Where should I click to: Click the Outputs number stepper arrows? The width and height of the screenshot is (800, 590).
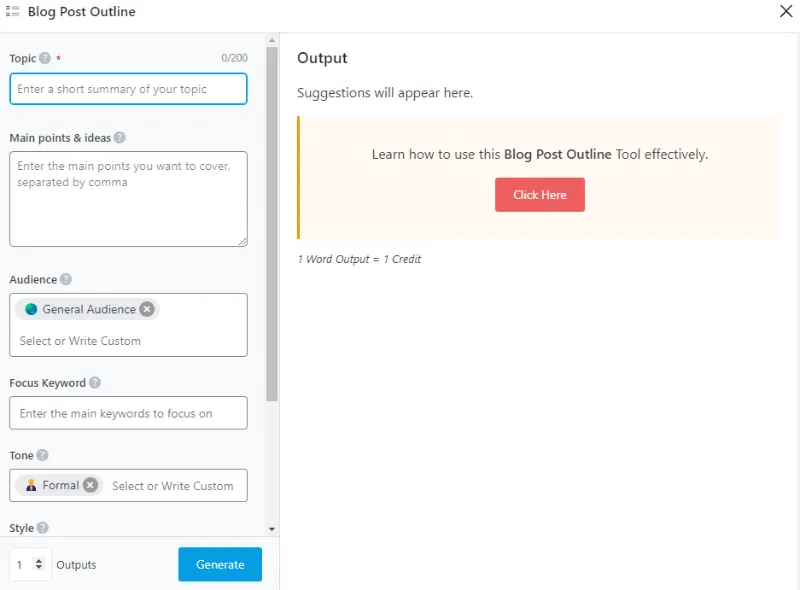click(x=39, y=565)
